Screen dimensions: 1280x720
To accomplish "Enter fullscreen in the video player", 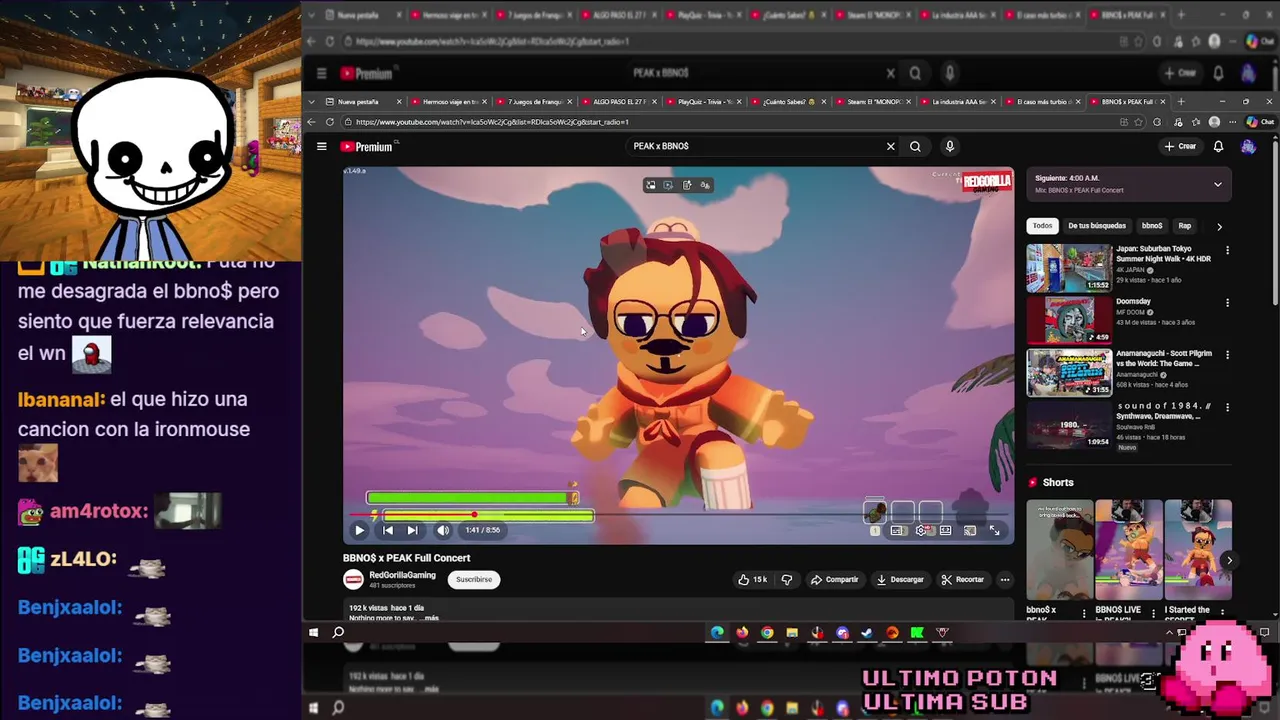I will click(x=994, y=530).
